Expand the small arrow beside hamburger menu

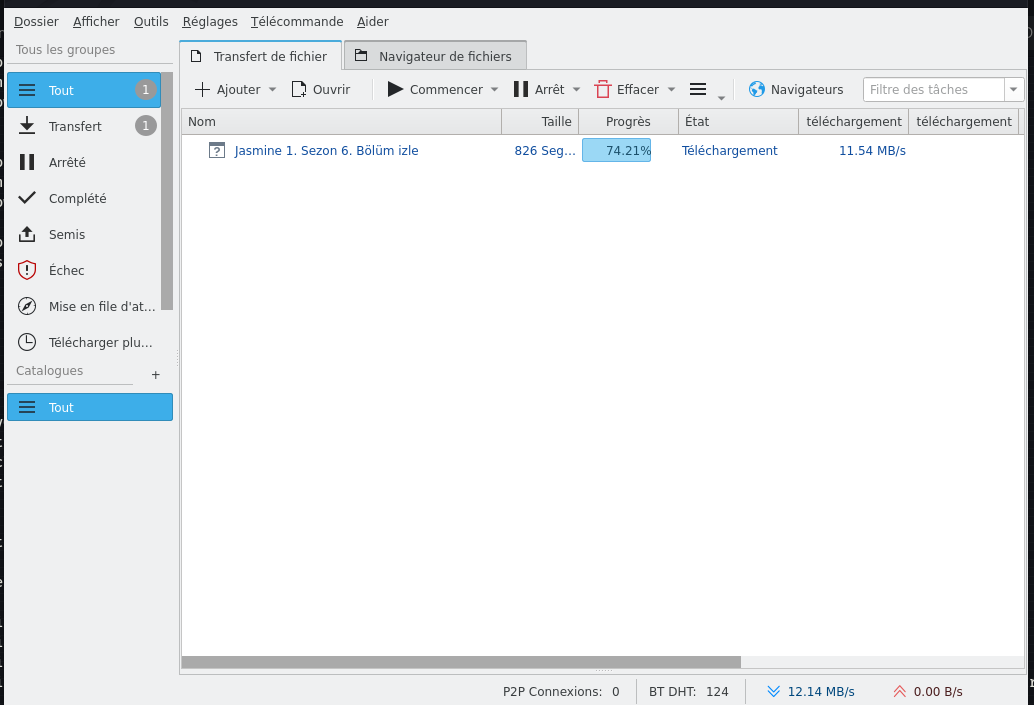[x=721, y=98]
